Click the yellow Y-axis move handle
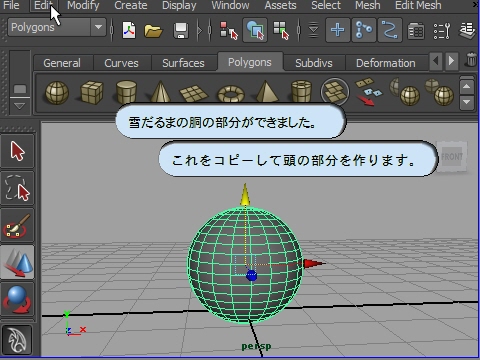The image size is (480, 360). [245, 194]
